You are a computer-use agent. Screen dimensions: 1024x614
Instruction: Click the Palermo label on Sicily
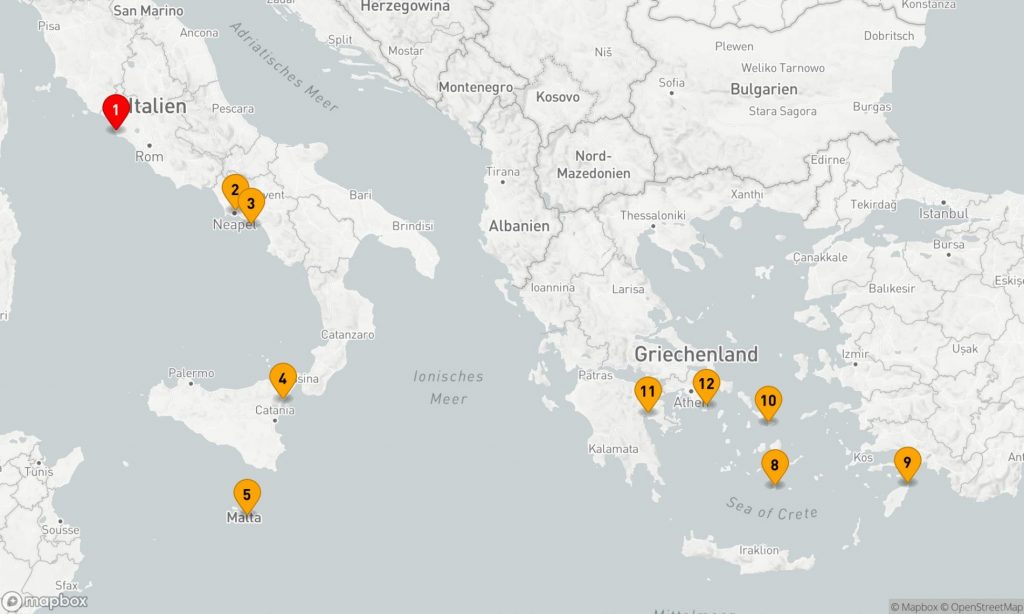pyautogui.click(x=191, y=373)
